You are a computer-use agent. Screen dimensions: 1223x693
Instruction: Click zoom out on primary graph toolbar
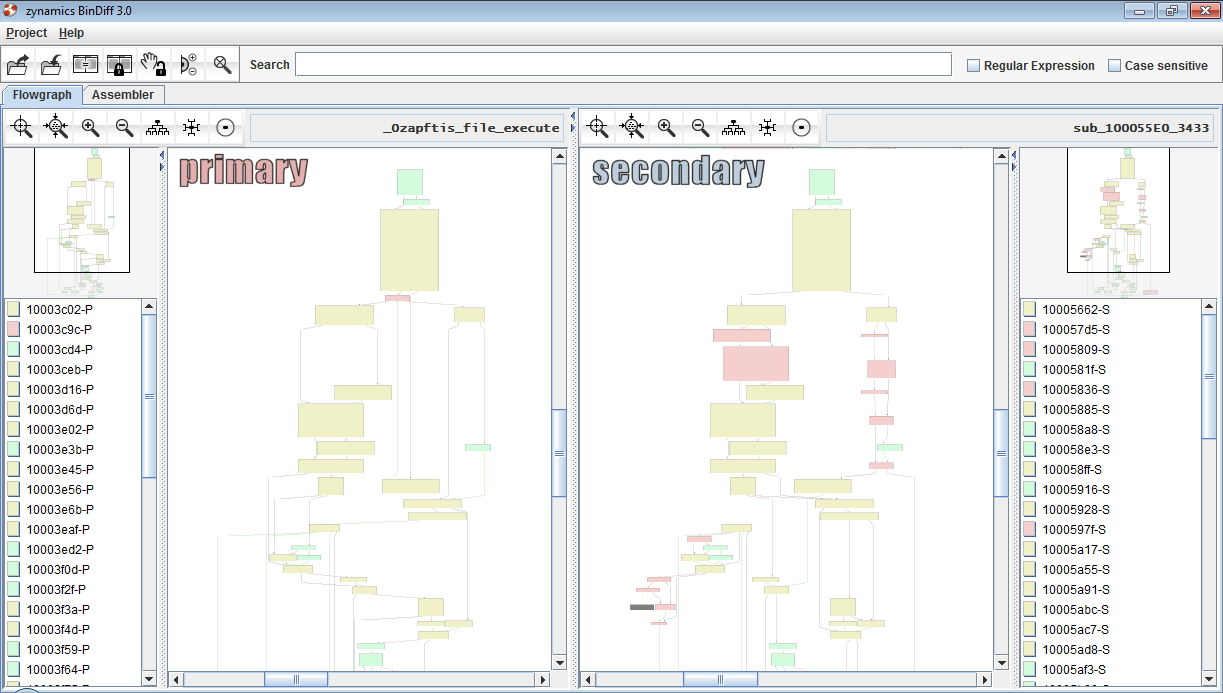click(x=124, y=127)
